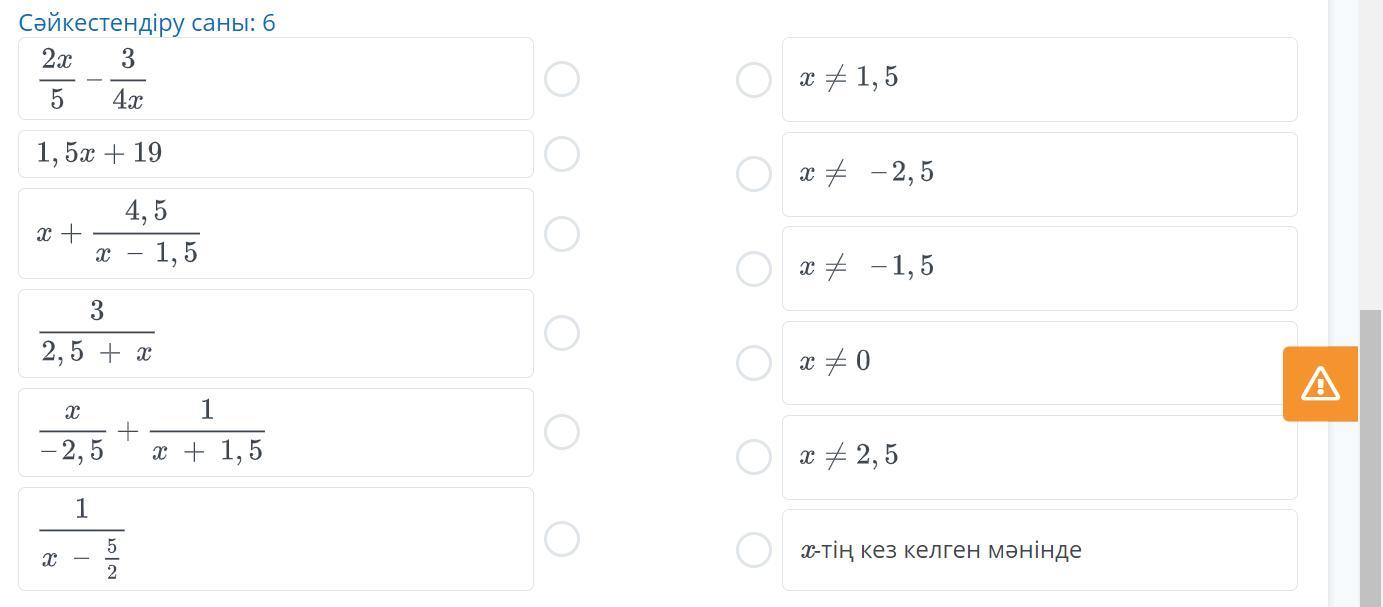
Task: Click the card with fraction 3/(2,5 + x)
Action: point(276,333)
